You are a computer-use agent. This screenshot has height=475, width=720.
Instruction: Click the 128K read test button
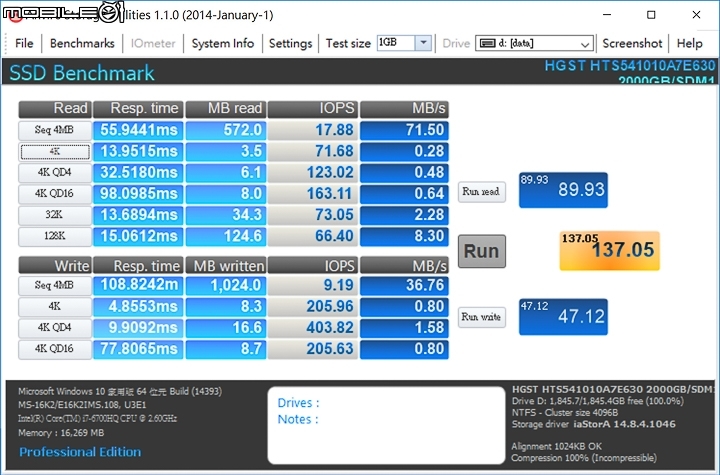(x=55, y=236)
